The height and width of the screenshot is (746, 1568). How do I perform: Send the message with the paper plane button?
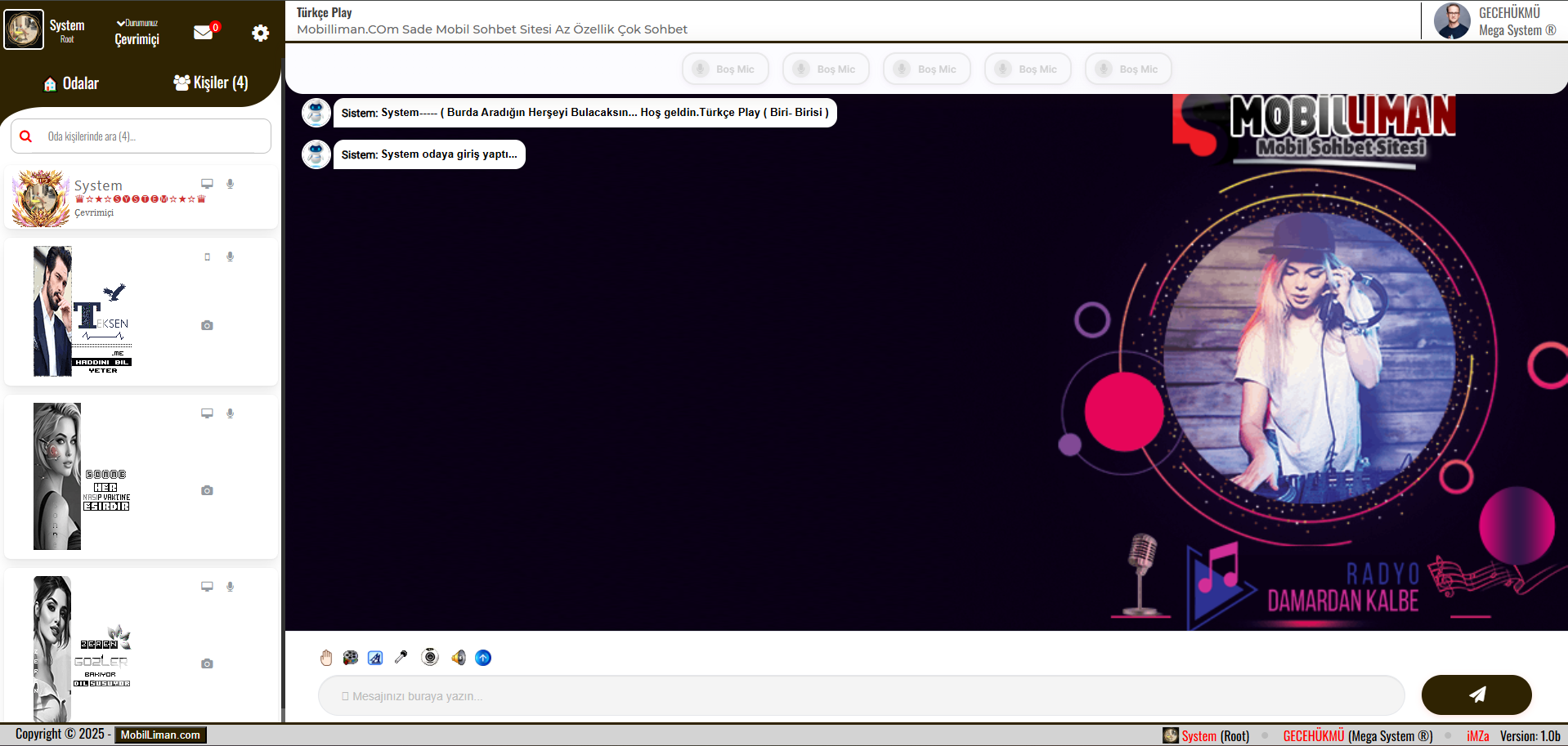pos(1476,695)
